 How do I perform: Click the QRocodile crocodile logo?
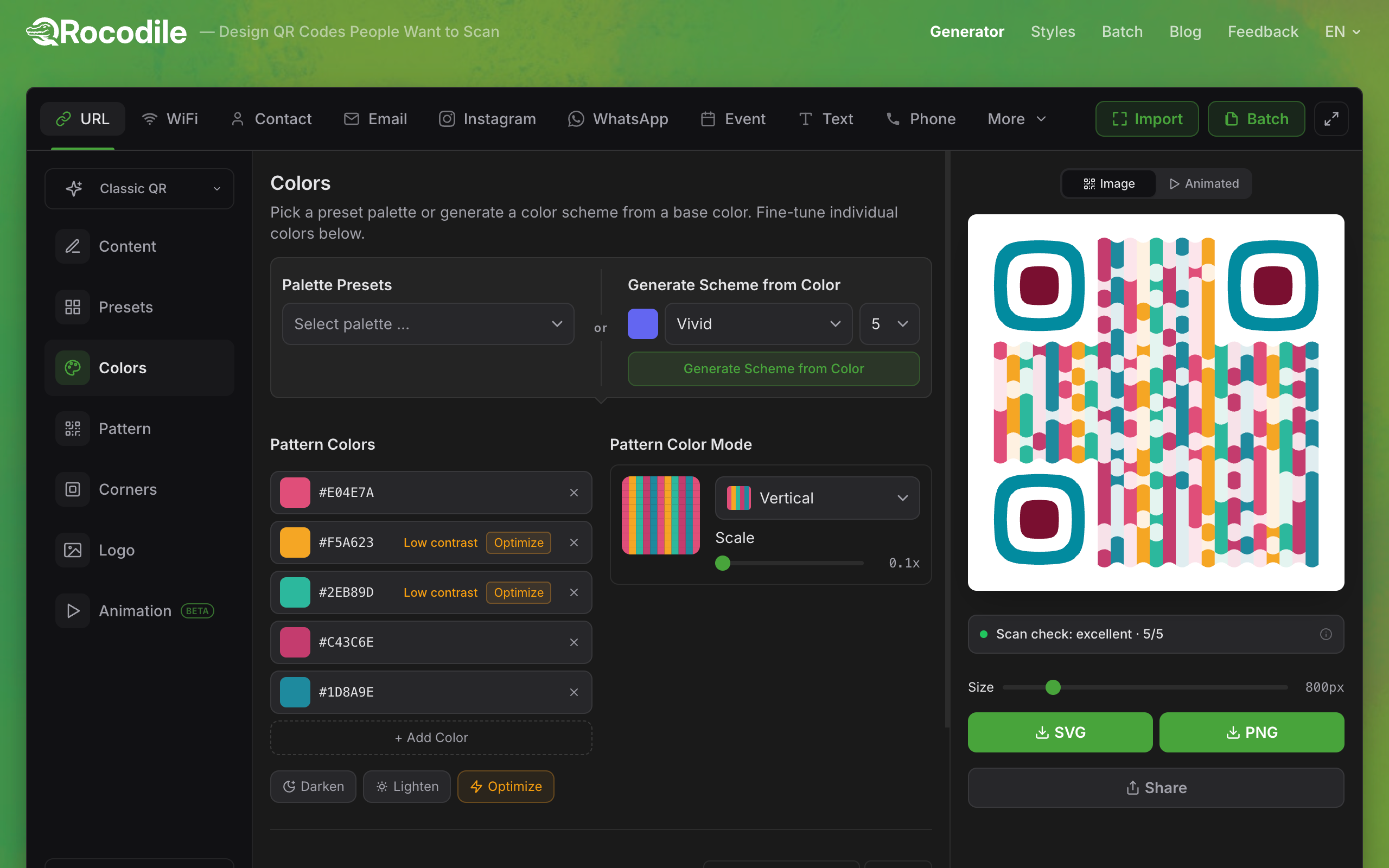tap(107, 31)
